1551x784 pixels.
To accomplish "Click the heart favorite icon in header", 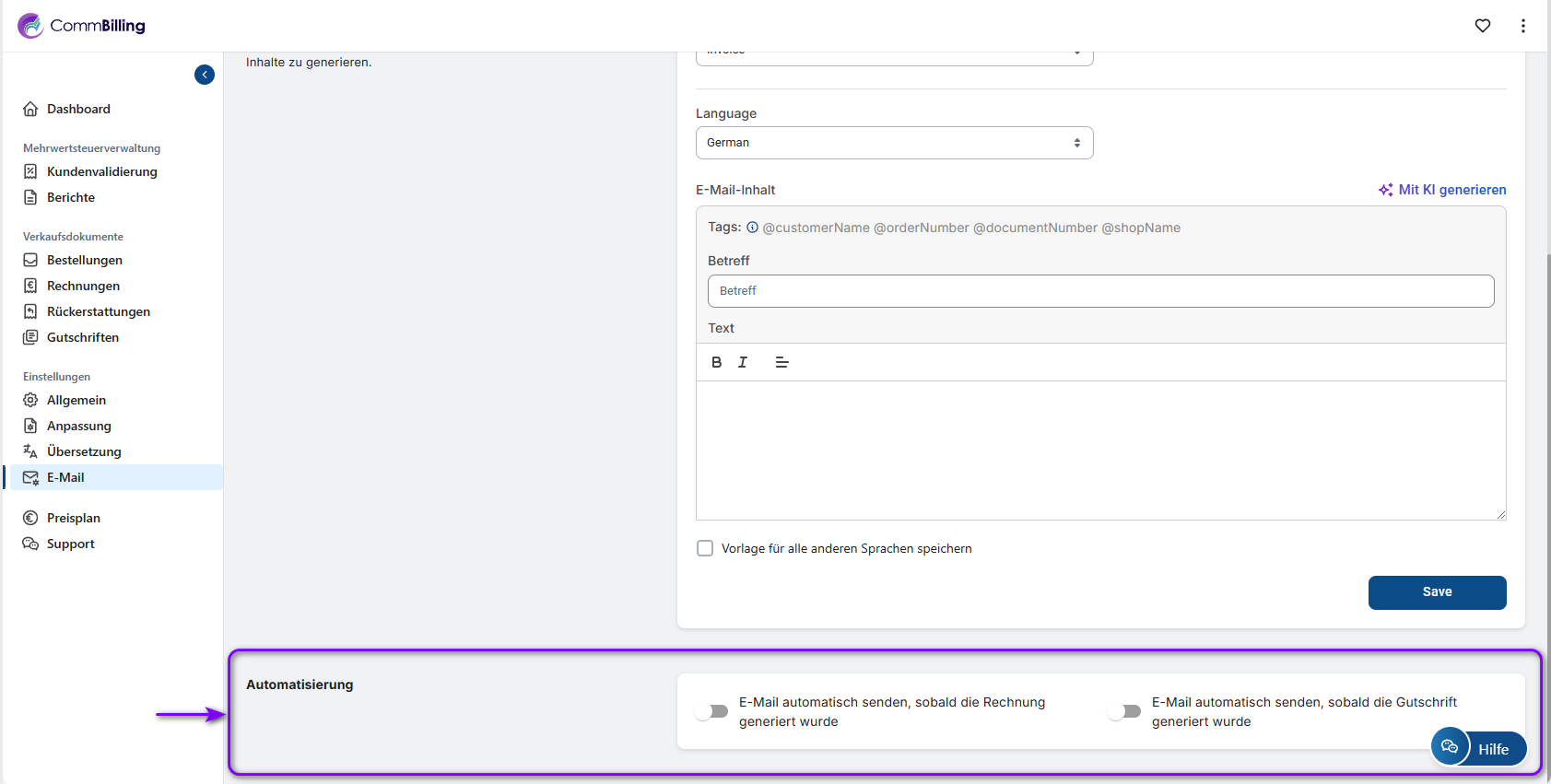I will coord(1482,26).
